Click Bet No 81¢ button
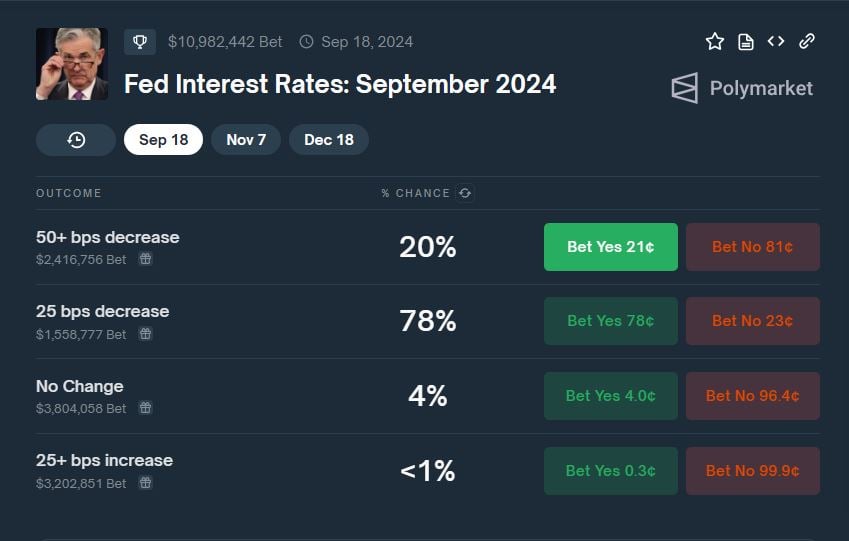This screenshot has height=541, width=849. (753, 247)
